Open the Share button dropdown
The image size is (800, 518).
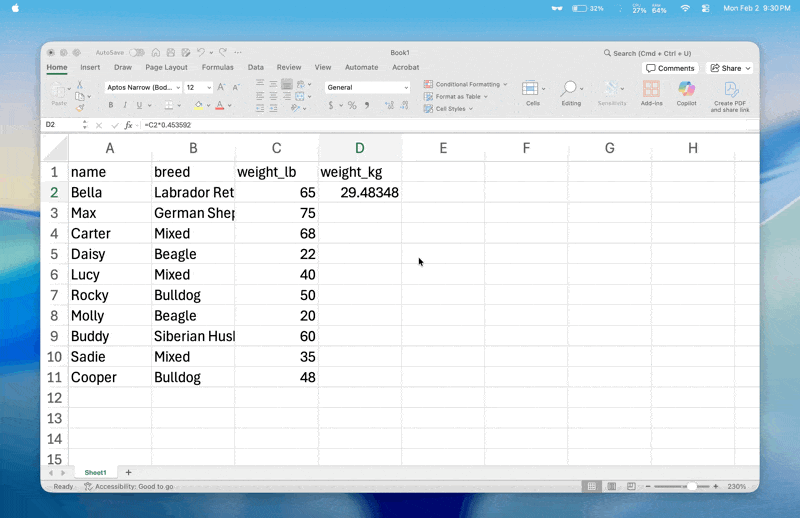click(748, 68)
